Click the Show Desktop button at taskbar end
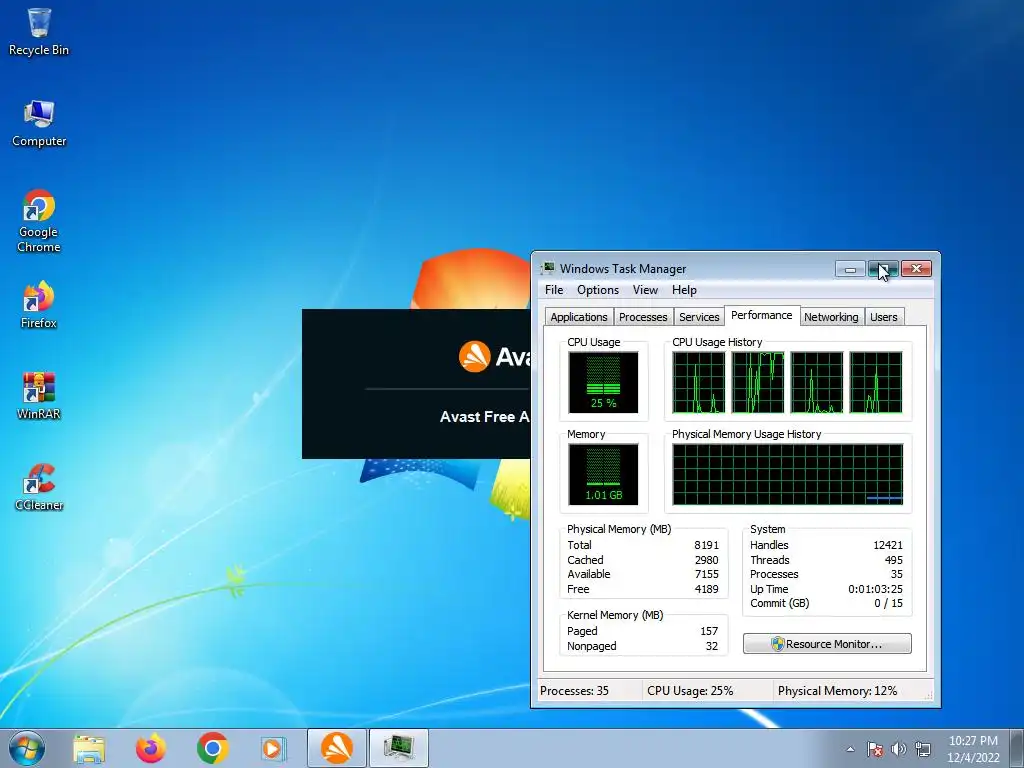Image resolution: width=1024 pixels, height=768 pixels. point(1018,748)
